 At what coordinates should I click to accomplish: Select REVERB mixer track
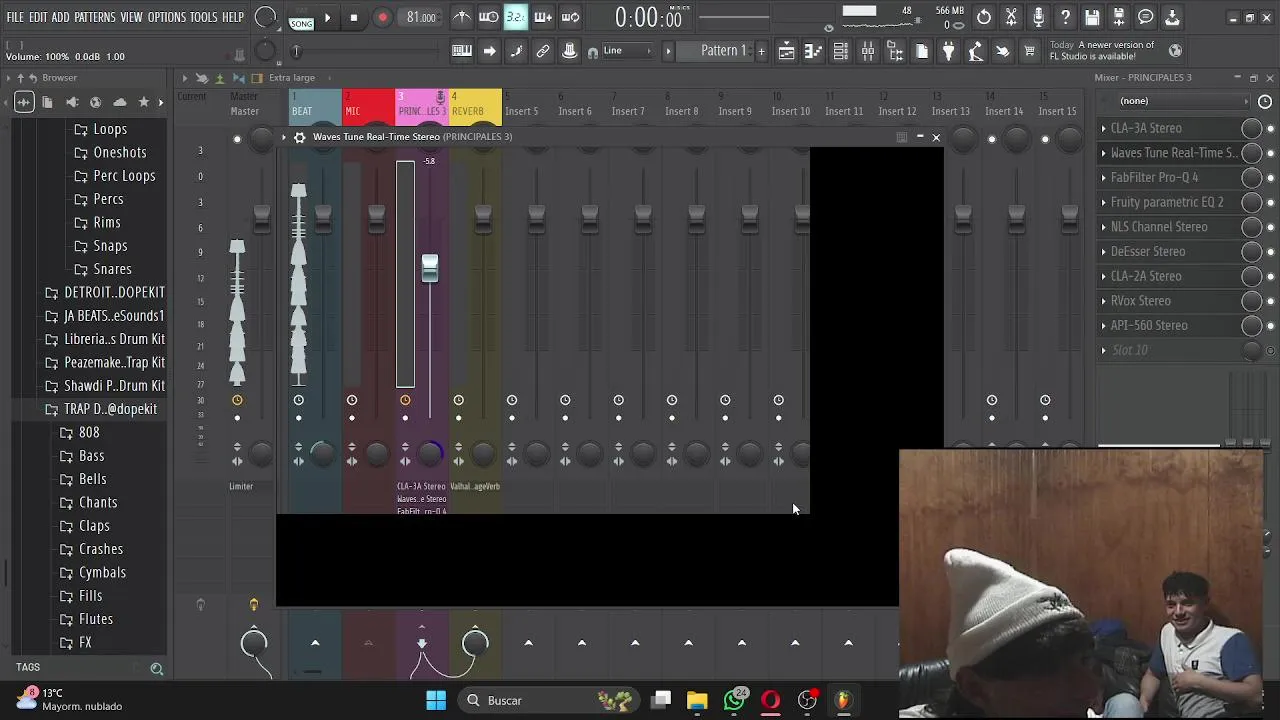pyautogui.click(x=475, y=106)
